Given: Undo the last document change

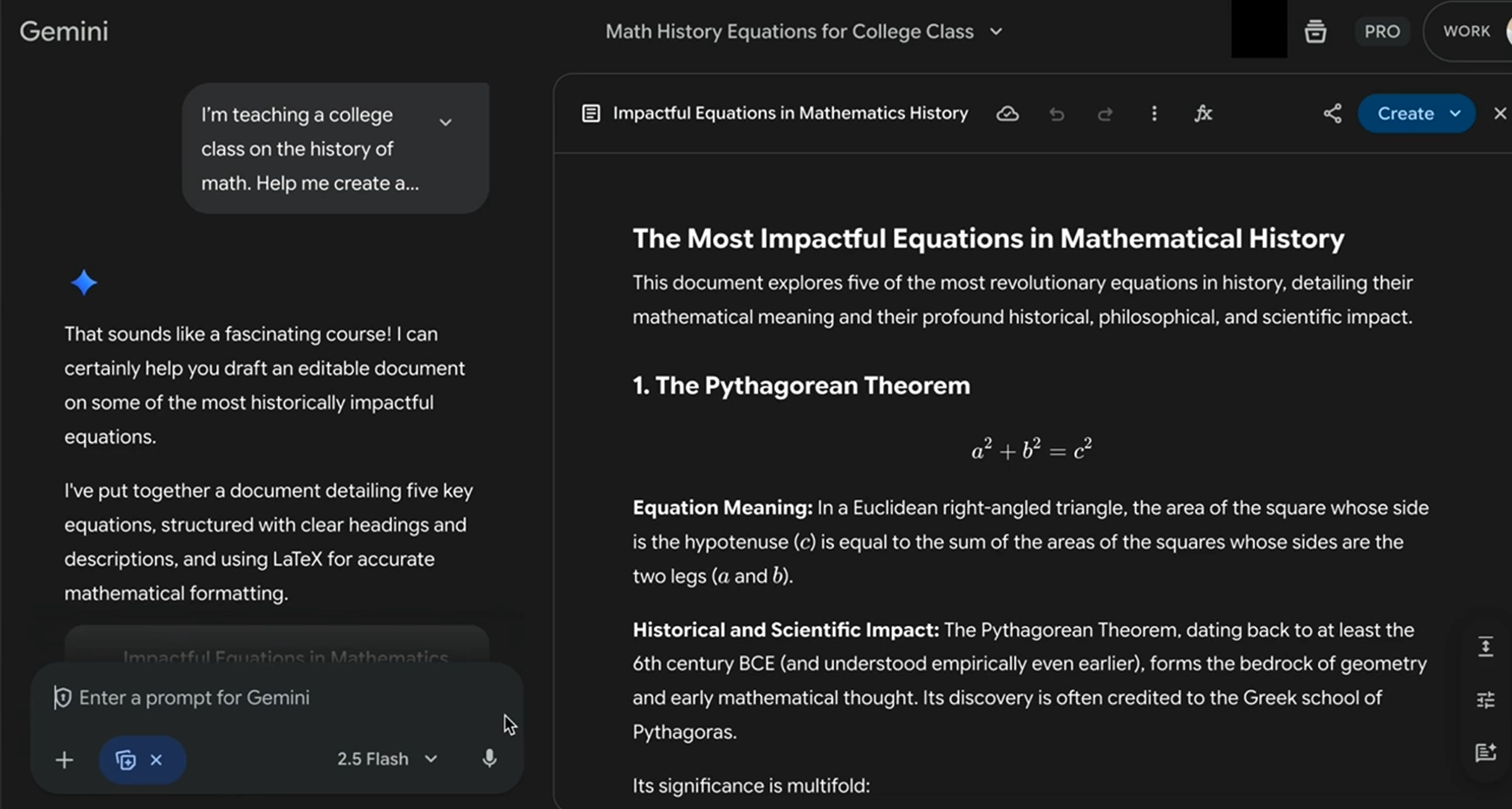Looking at the screenshot, I should [1056, 114].
